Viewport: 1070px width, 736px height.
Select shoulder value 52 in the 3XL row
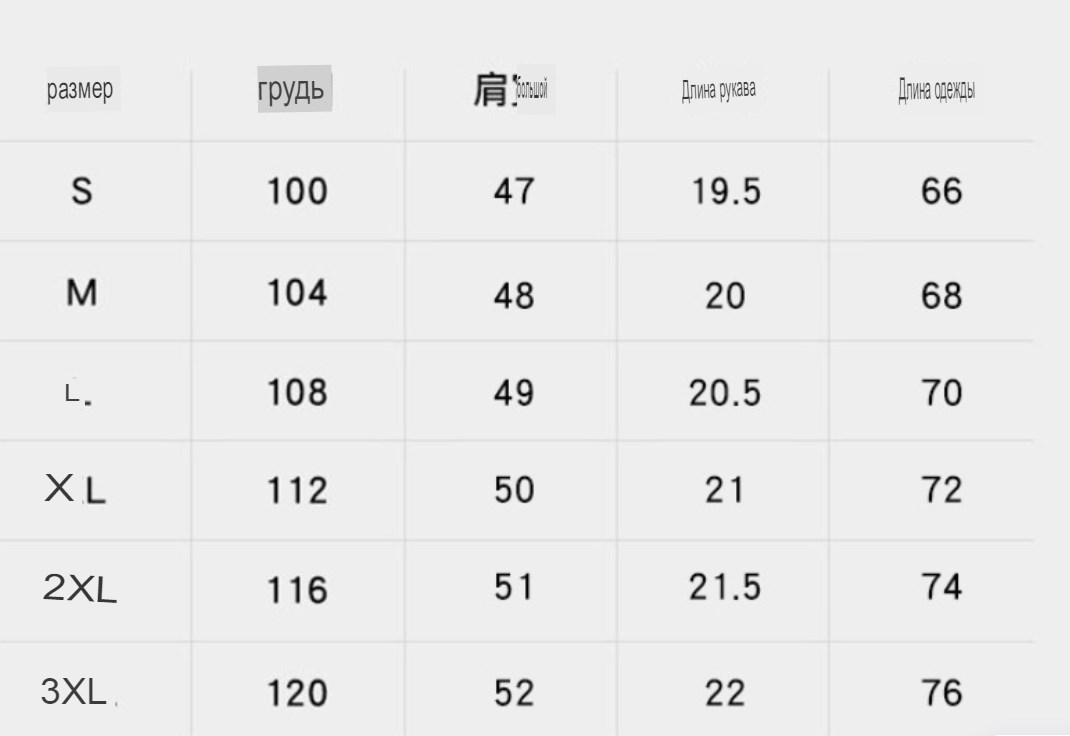click(514, 692)
